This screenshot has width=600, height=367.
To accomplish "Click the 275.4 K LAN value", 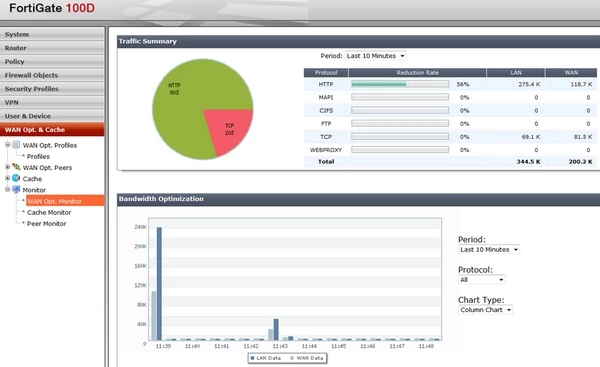I will [529, 84].
